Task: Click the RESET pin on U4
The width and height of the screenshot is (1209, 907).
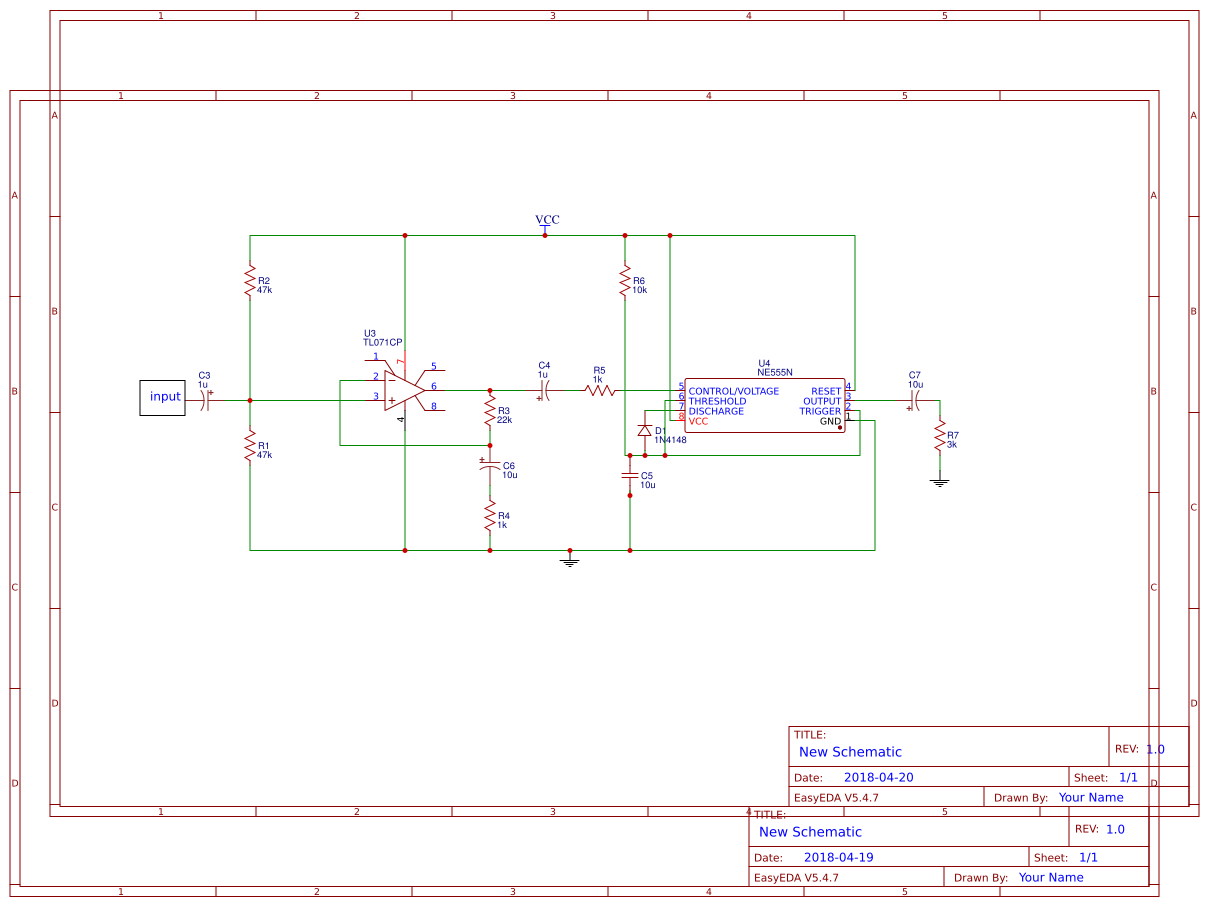Action: [x=825, y=391]
